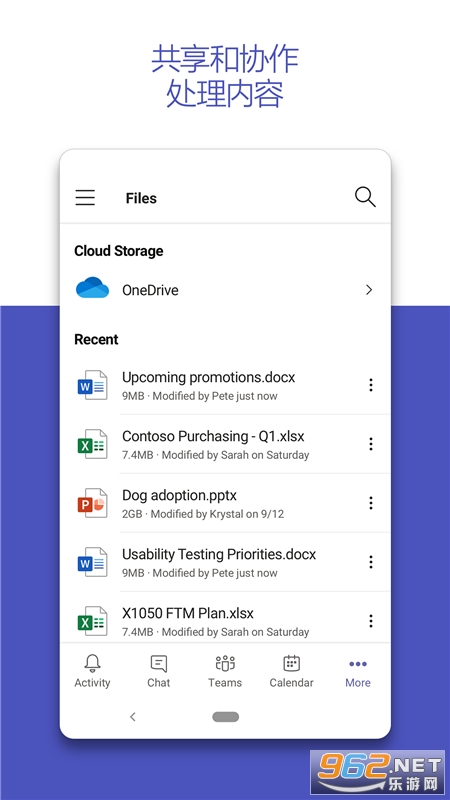Tap the search magnifier icon
The image size is (450, 800).
(x=365, y=197)
